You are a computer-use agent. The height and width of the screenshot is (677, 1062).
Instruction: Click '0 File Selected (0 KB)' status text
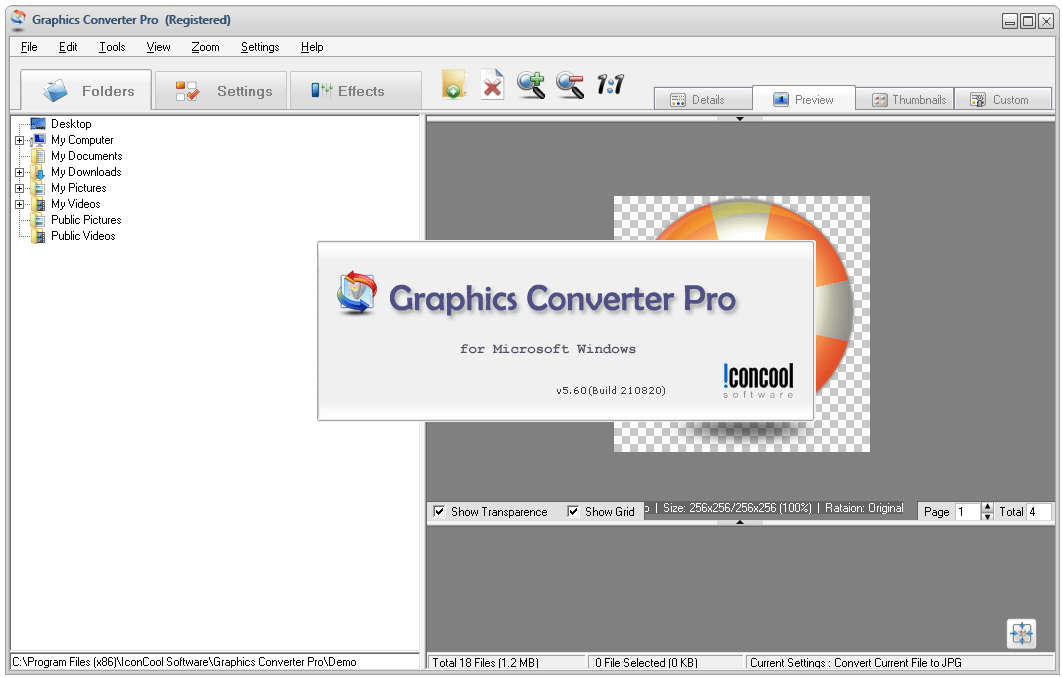tap(646, 663)
